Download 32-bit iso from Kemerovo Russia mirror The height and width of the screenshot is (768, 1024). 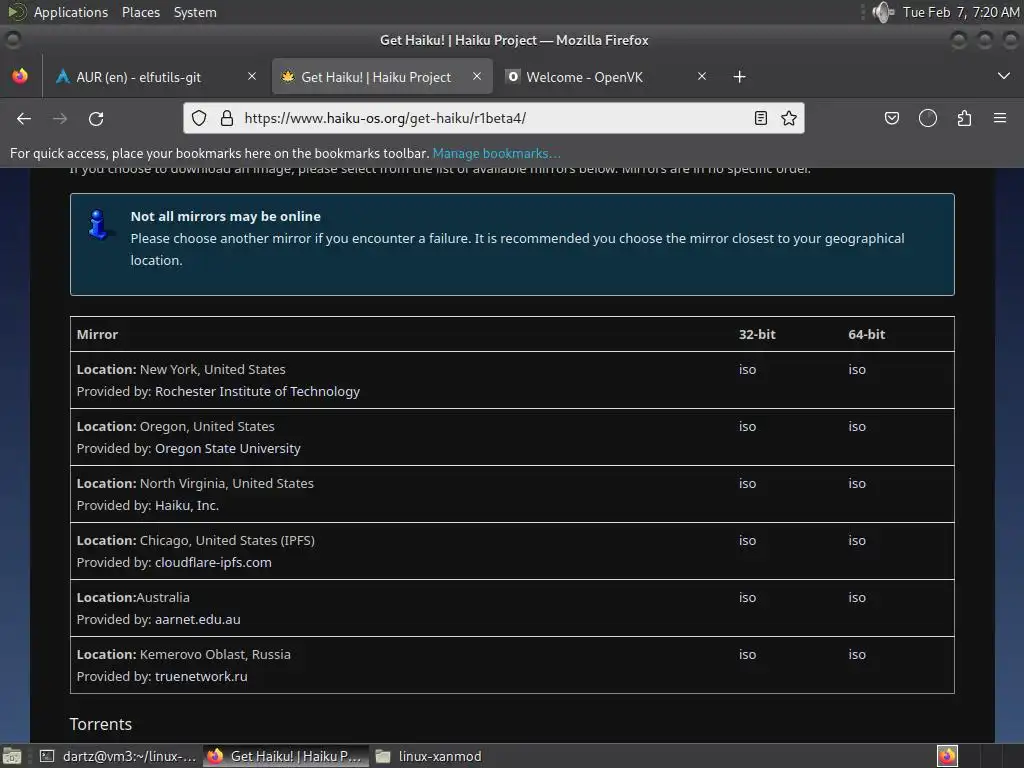(x=747, y=654)
